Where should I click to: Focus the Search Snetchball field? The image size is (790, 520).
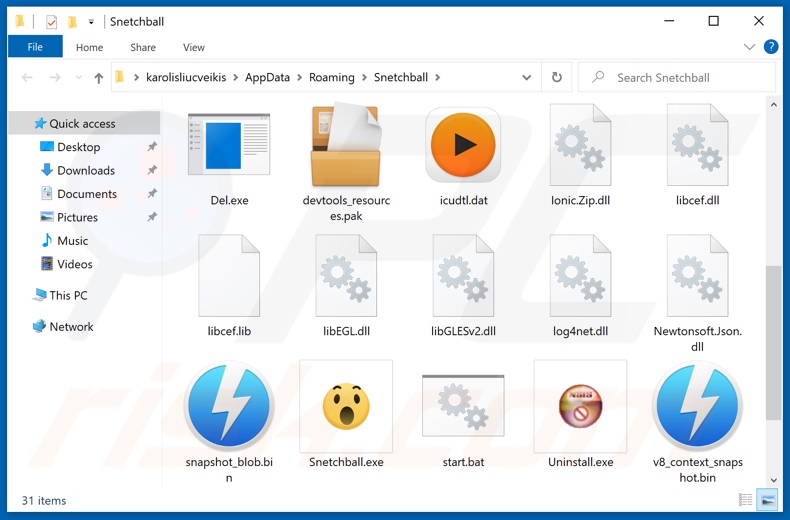click(x=677, y=78)
